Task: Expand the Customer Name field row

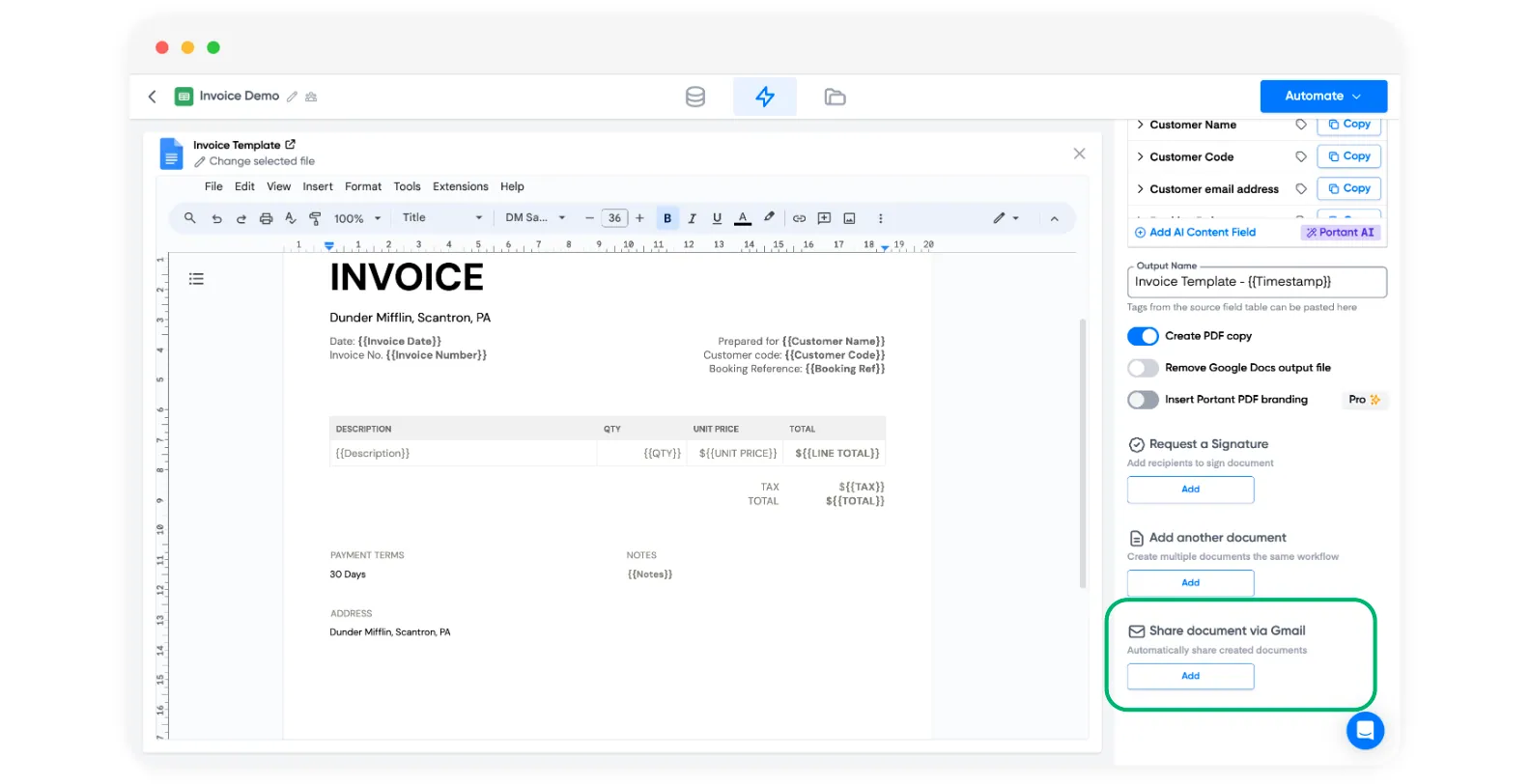Action: coord(1141,125)
